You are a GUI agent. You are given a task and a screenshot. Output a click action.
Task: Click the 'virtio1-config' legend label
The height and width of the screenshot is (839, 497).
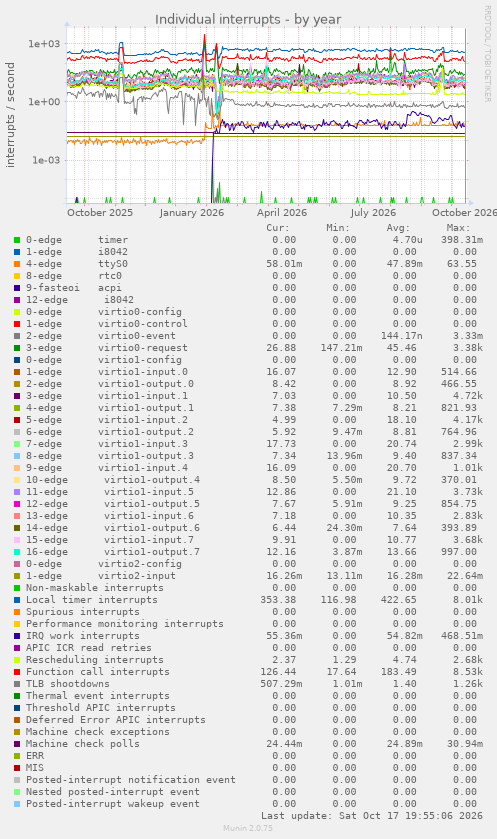140,360
